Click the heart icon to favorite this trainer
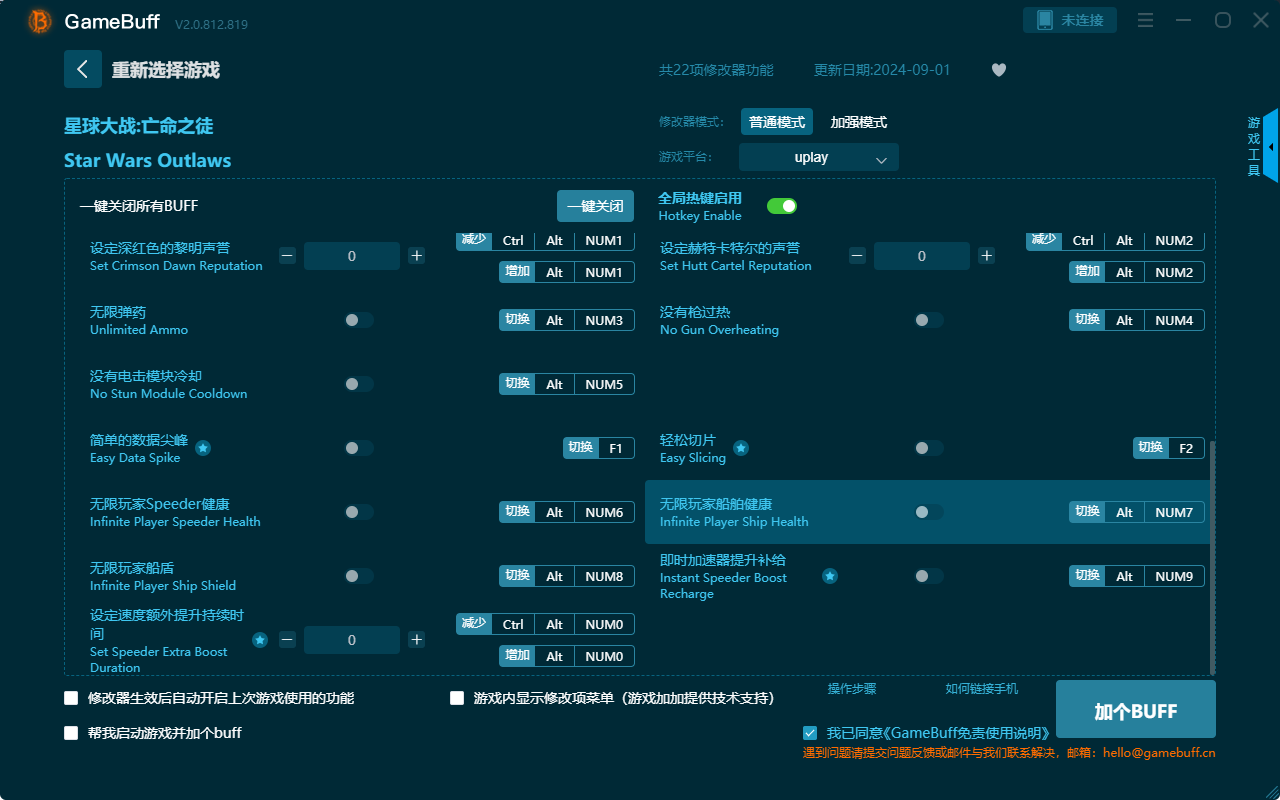This screenshot has height=800, width=1280. (998, 70)
